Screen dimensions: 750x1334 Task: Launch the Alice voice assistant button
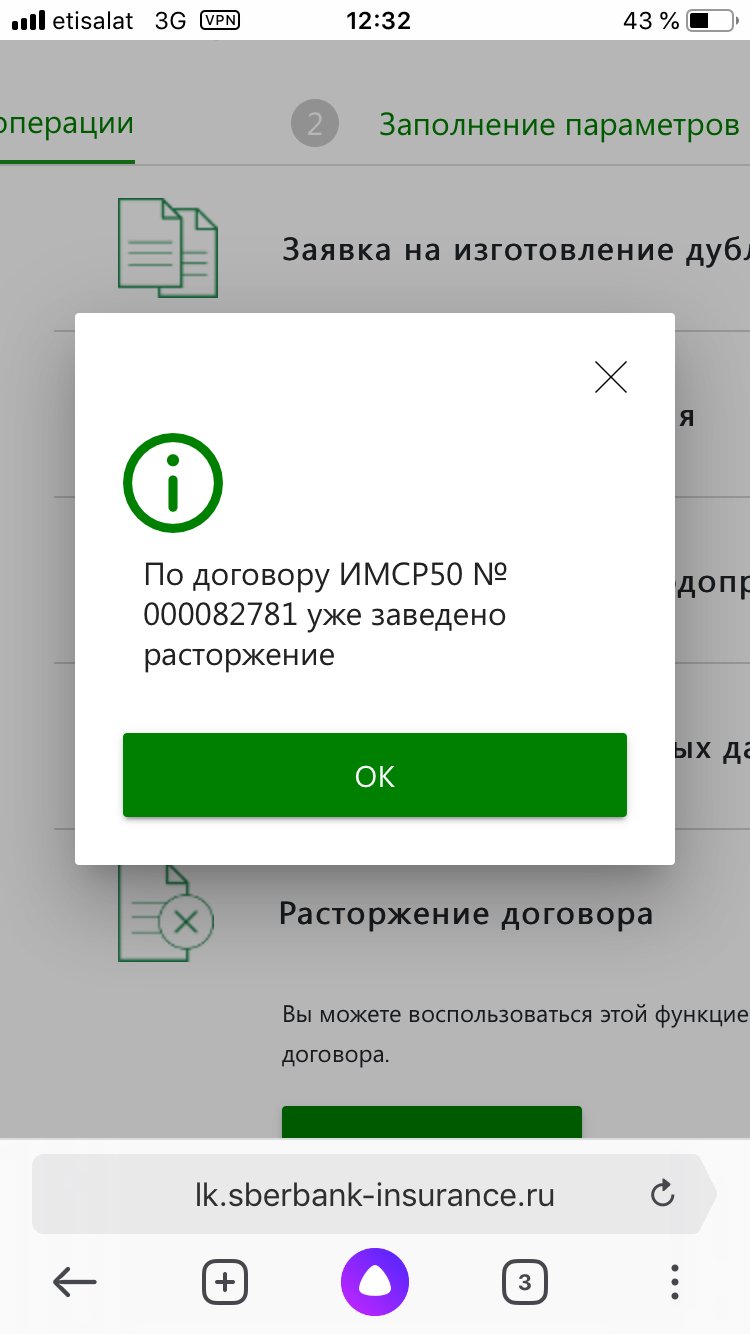pyautogui.click(x=375, y=1281)
